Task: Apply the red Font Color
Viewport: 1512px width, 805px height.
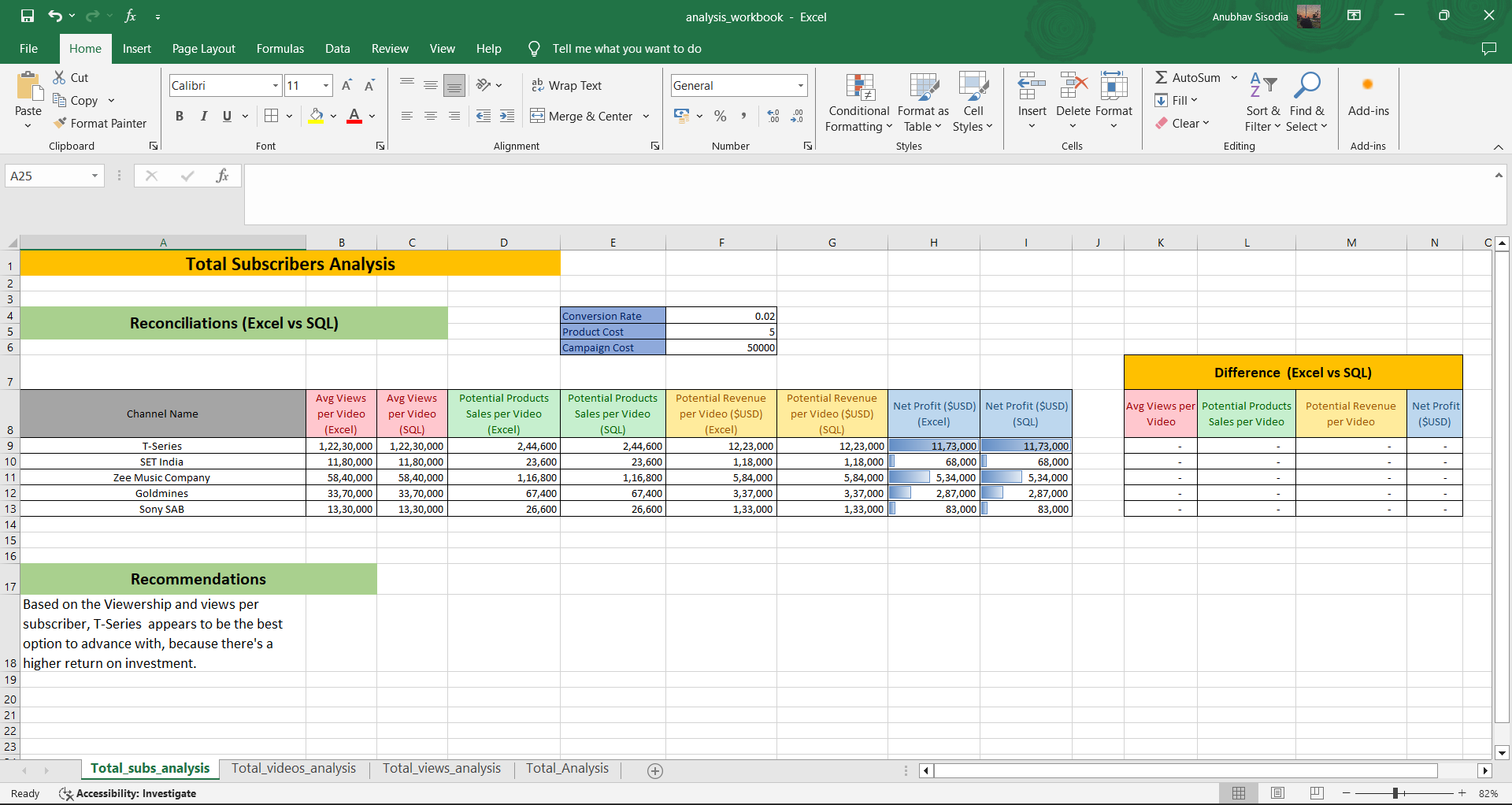Action: tap(355, 116)
